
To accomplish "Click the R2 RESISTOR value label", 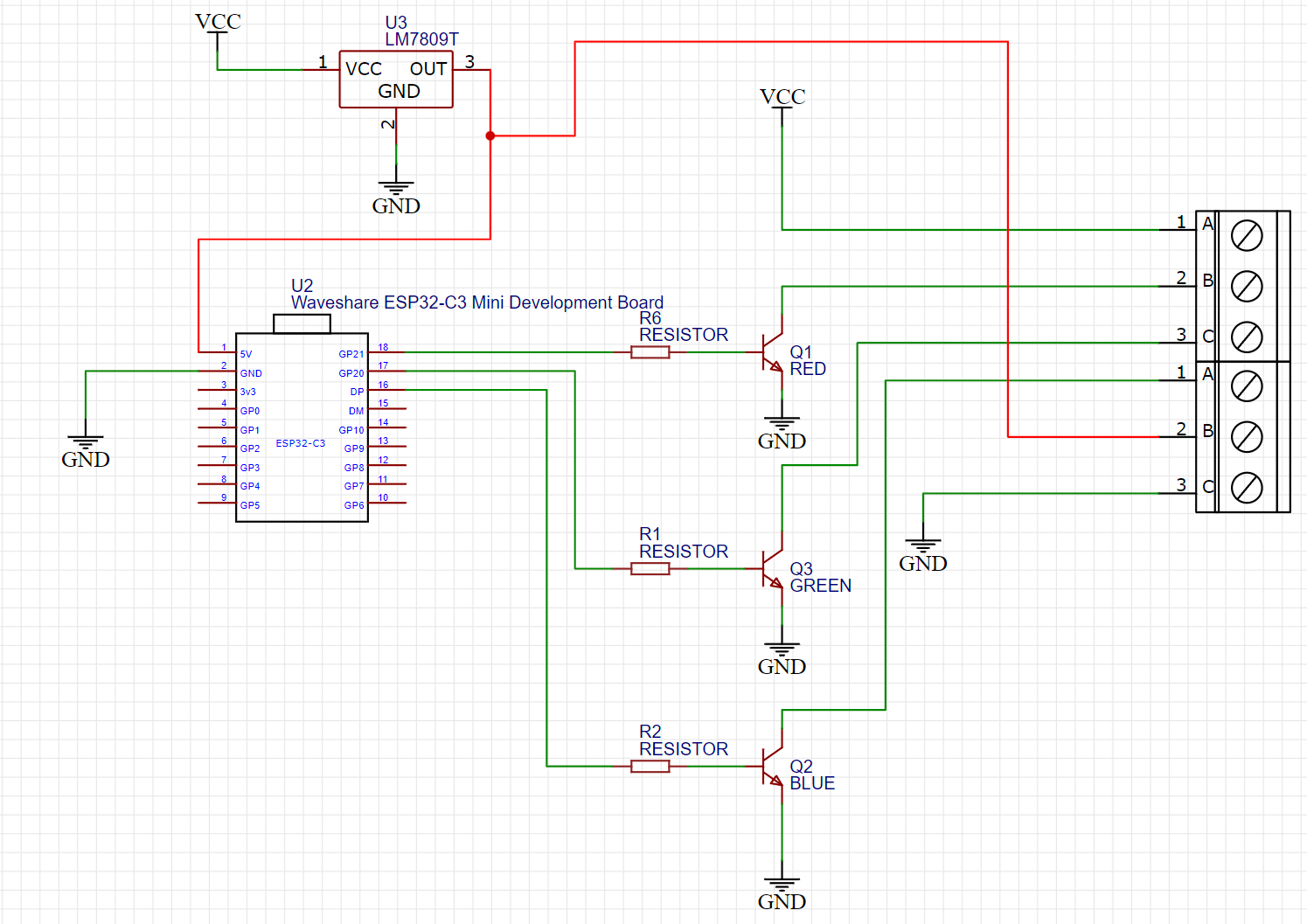I will [x=683, y=748].
